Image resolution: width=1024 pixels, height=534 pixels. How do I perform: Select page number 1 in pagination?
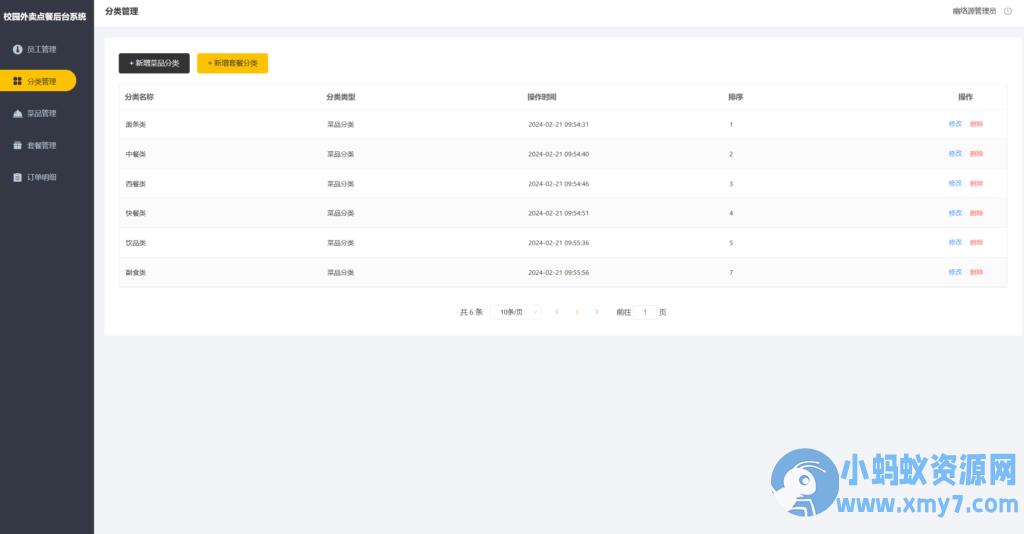[577, 312]
